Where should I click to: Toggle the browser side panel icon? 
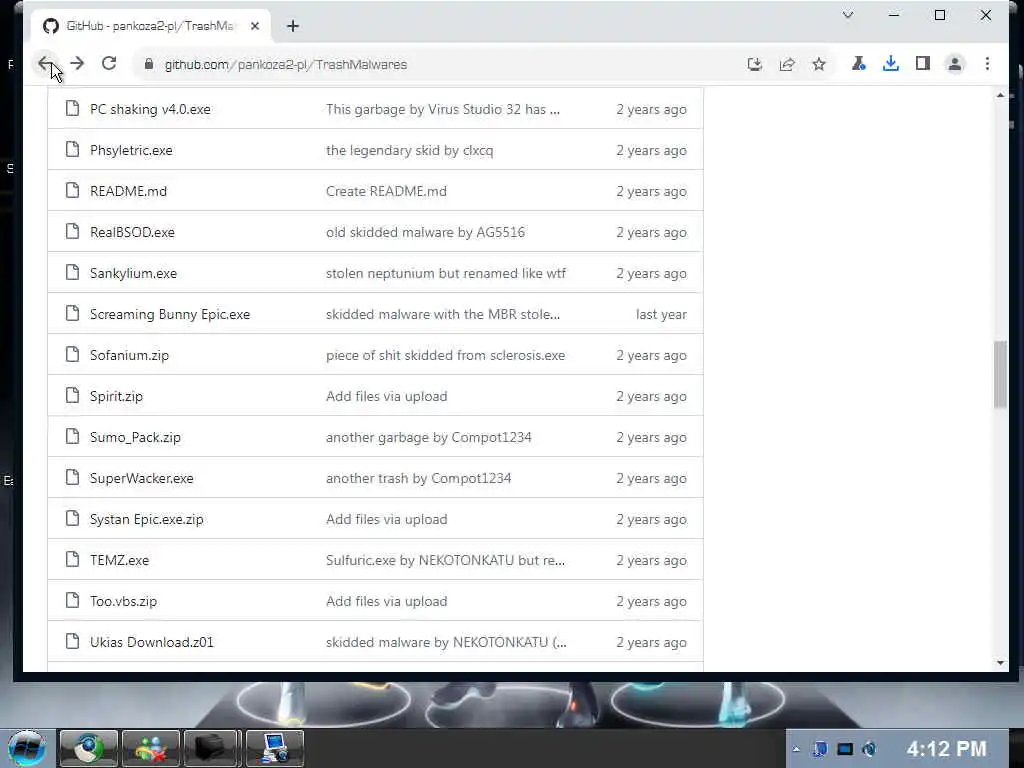[x=922, y=63]
